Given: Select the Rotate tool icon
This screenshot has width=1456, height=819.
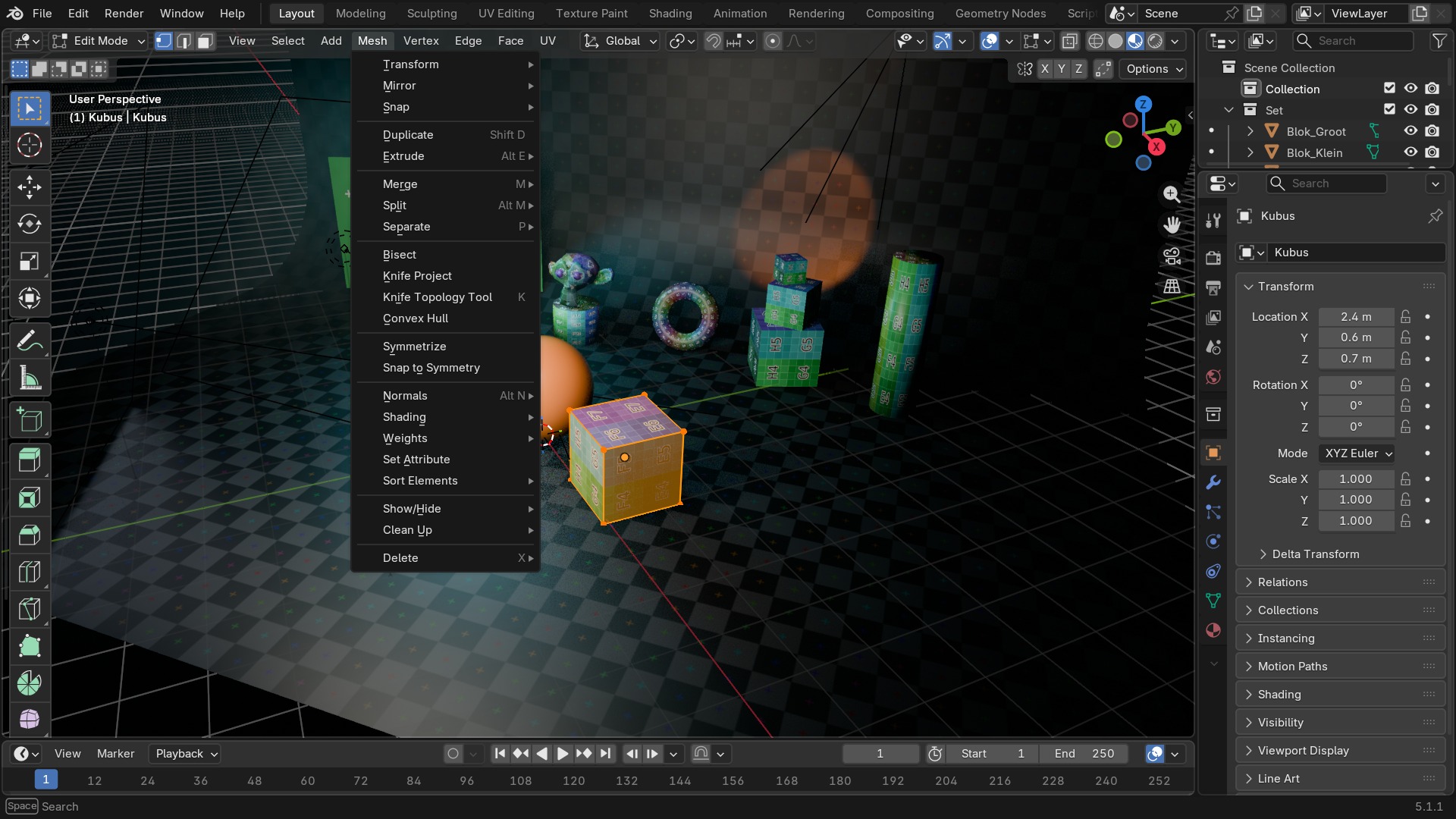Looking at the screenshot, I should point(30,224).
